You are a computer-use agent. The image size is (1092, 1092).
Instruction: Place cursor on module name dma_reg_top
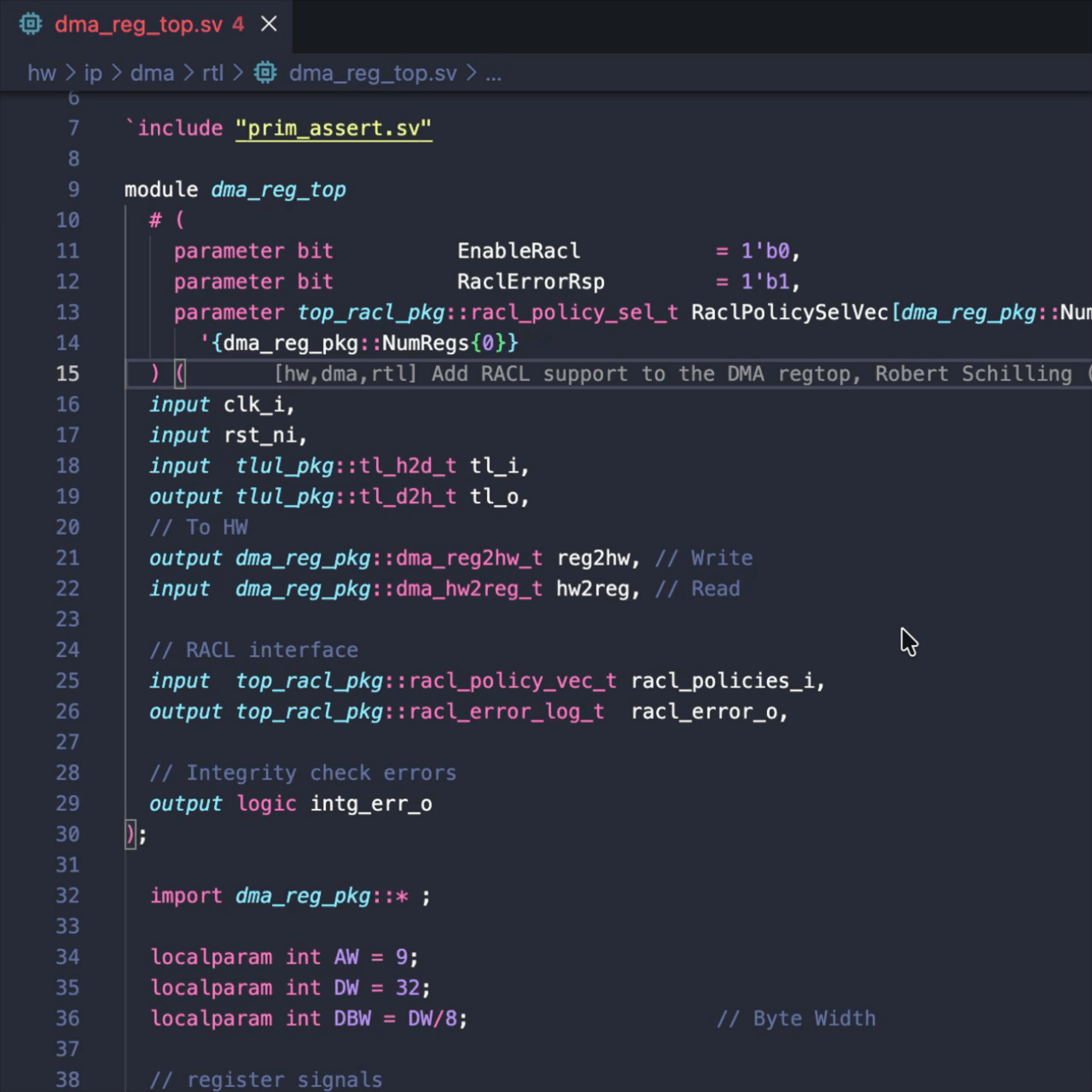278,189
